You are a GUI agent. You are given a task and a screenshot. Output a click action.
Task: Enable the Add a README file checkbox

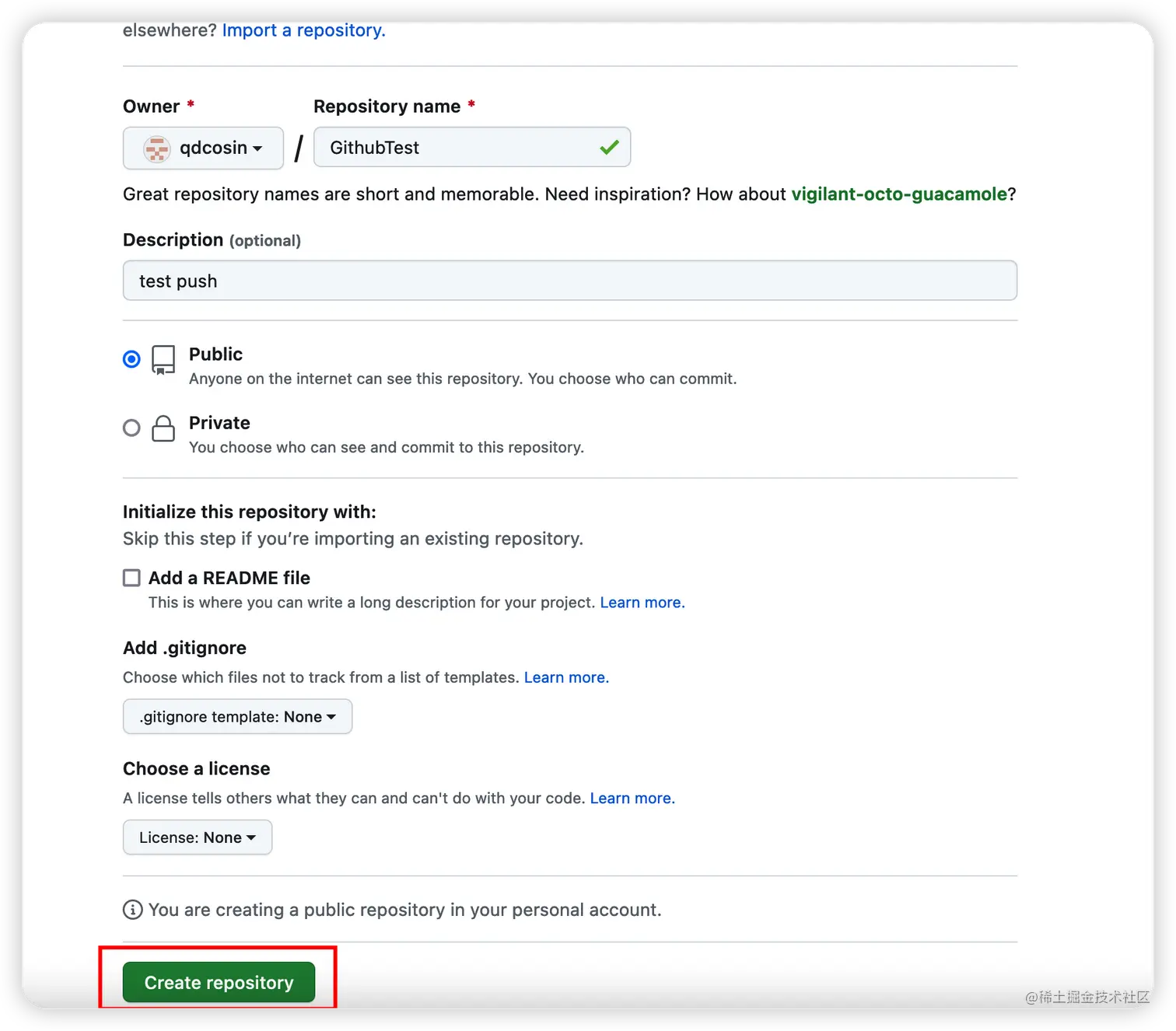coord(132,578)
